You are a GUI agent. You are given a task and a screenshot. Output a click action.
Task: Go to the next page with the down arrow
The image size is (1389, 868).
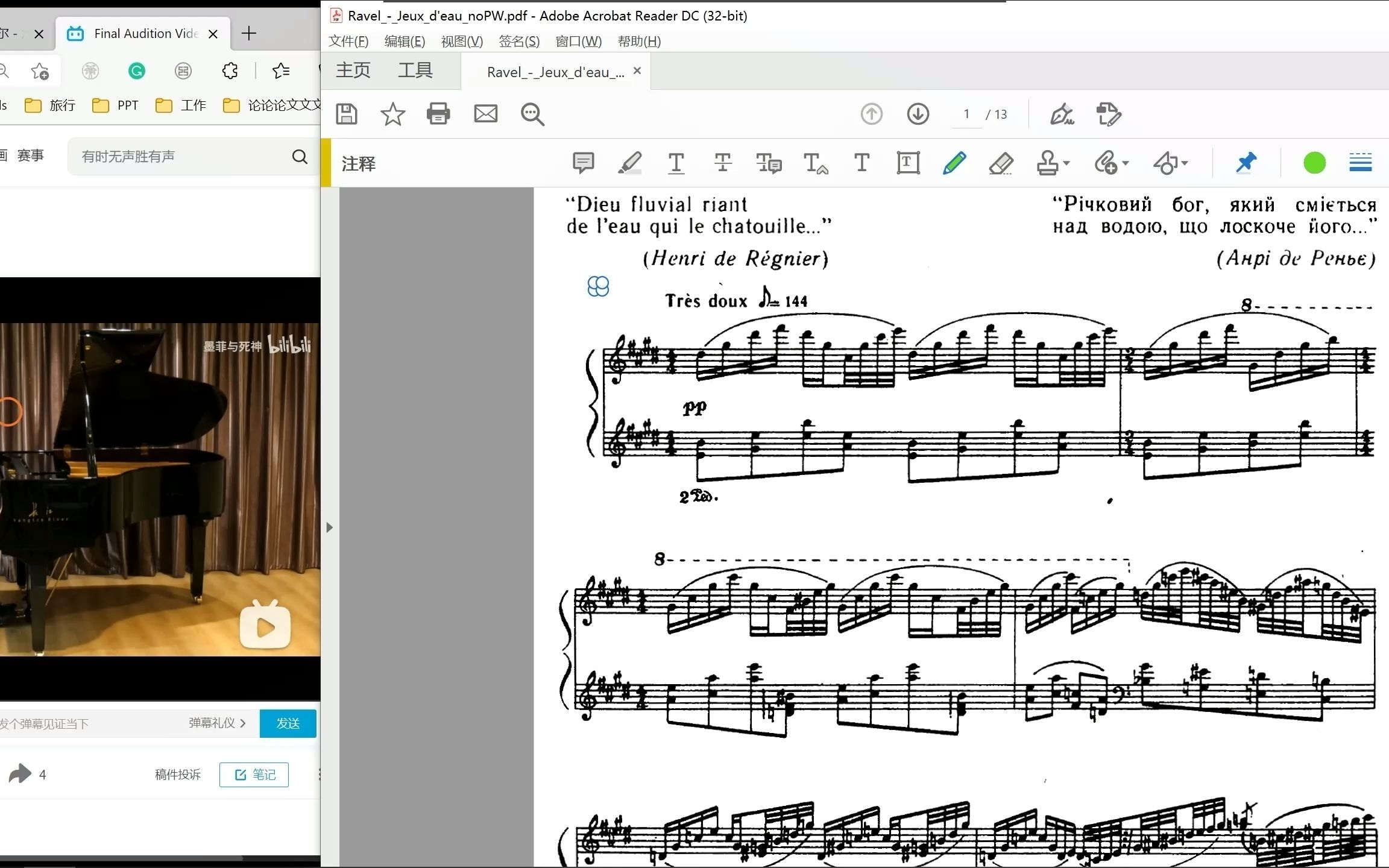coord(918,114)
